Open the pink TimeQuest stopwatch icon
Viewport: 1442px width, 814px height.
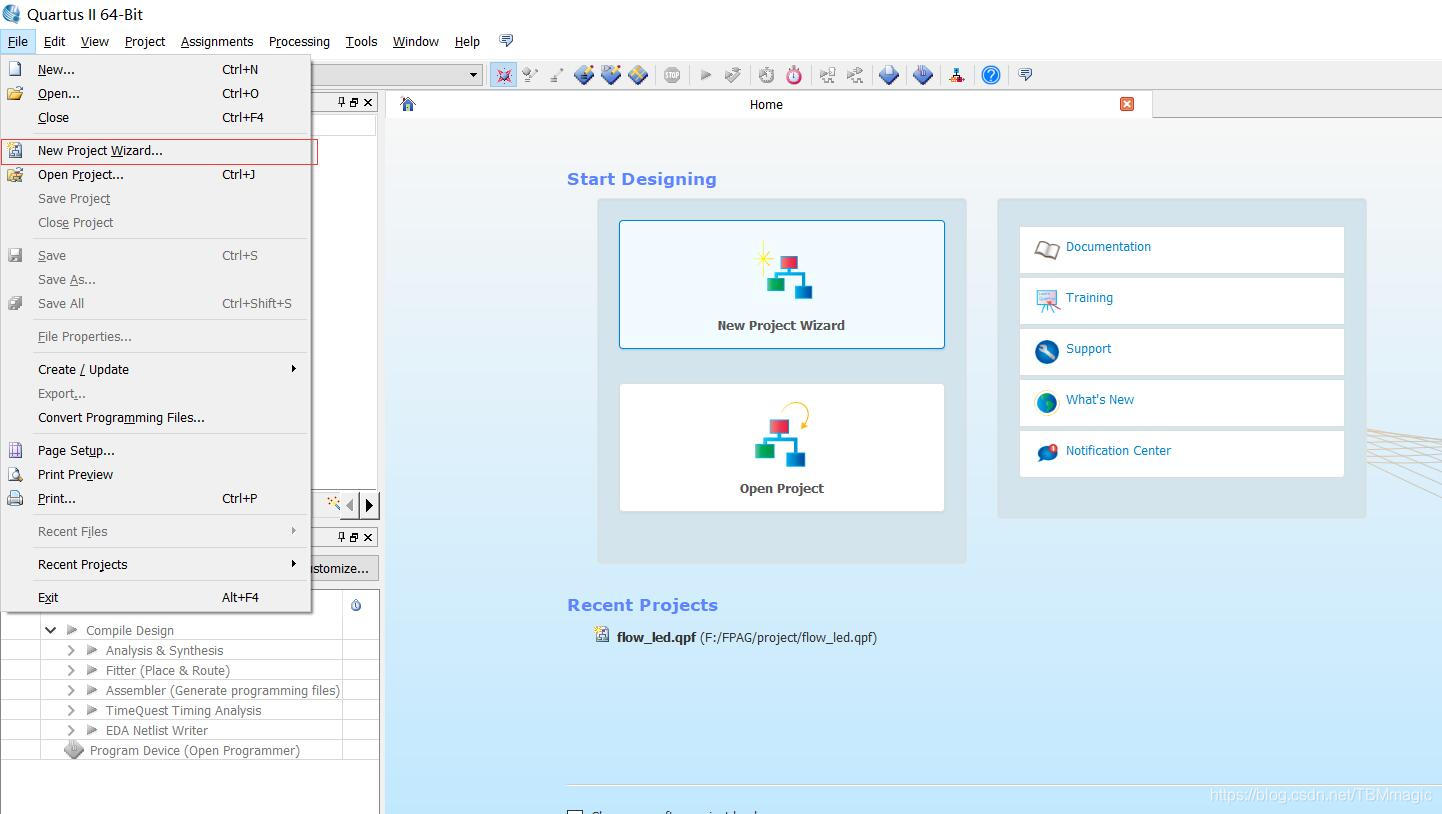click(794, 75)
